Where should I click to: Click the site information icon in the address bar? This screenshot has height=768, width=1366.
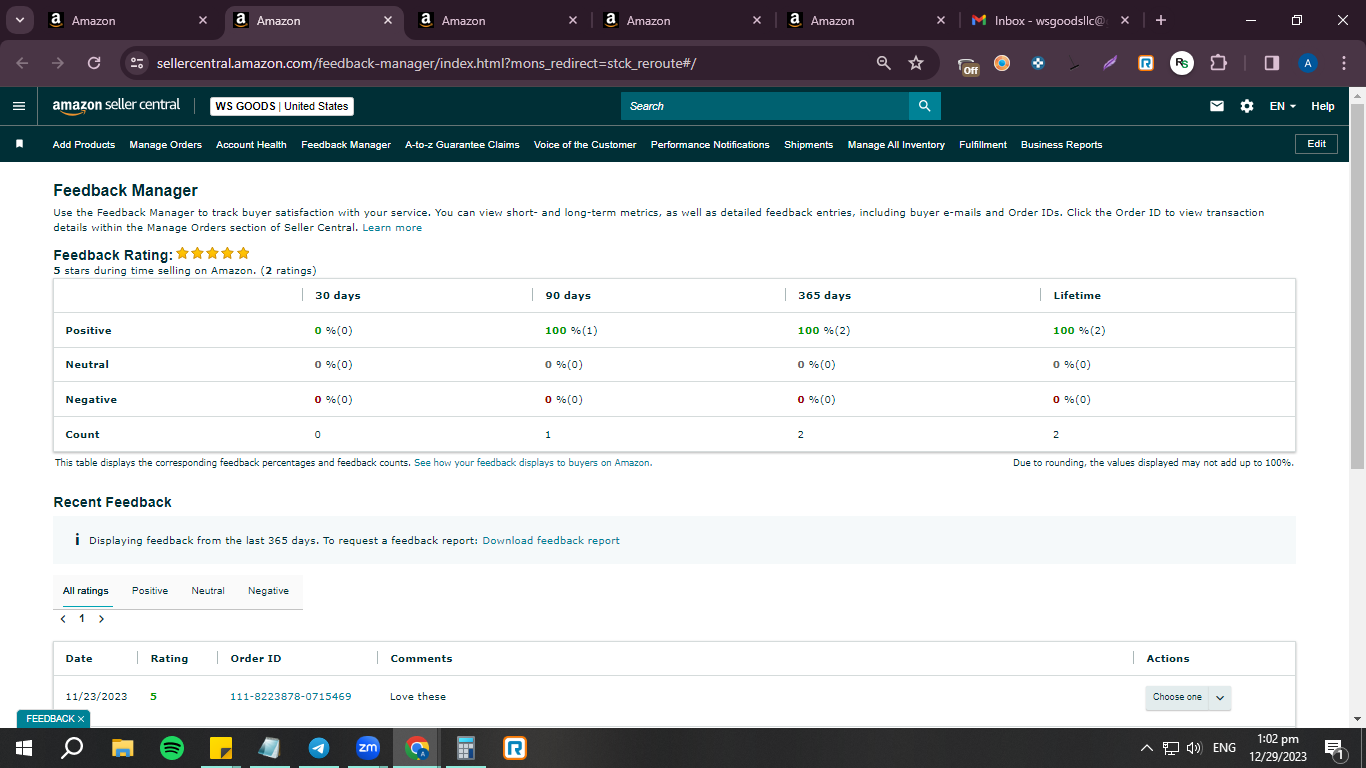(x=137, y=63)
